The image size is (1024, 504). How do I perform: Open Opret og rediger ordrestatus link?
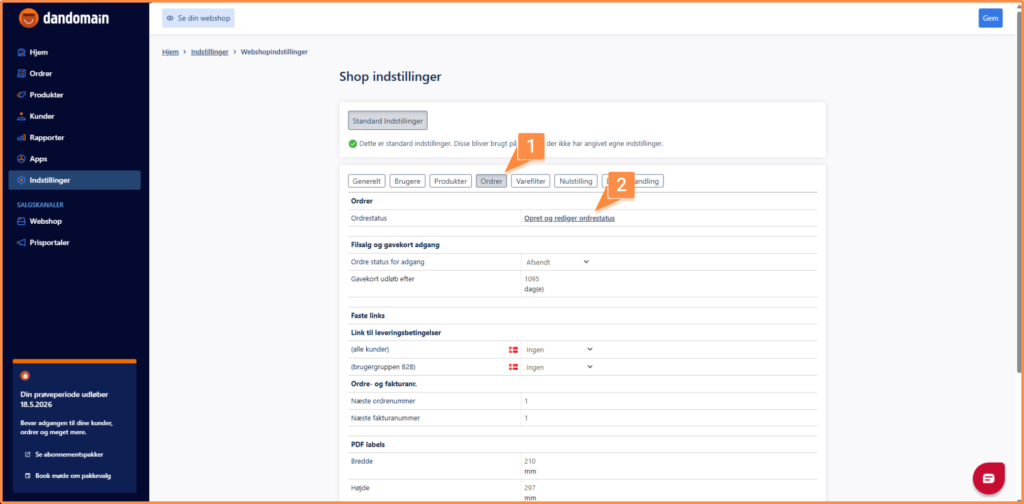pos(569,218)
